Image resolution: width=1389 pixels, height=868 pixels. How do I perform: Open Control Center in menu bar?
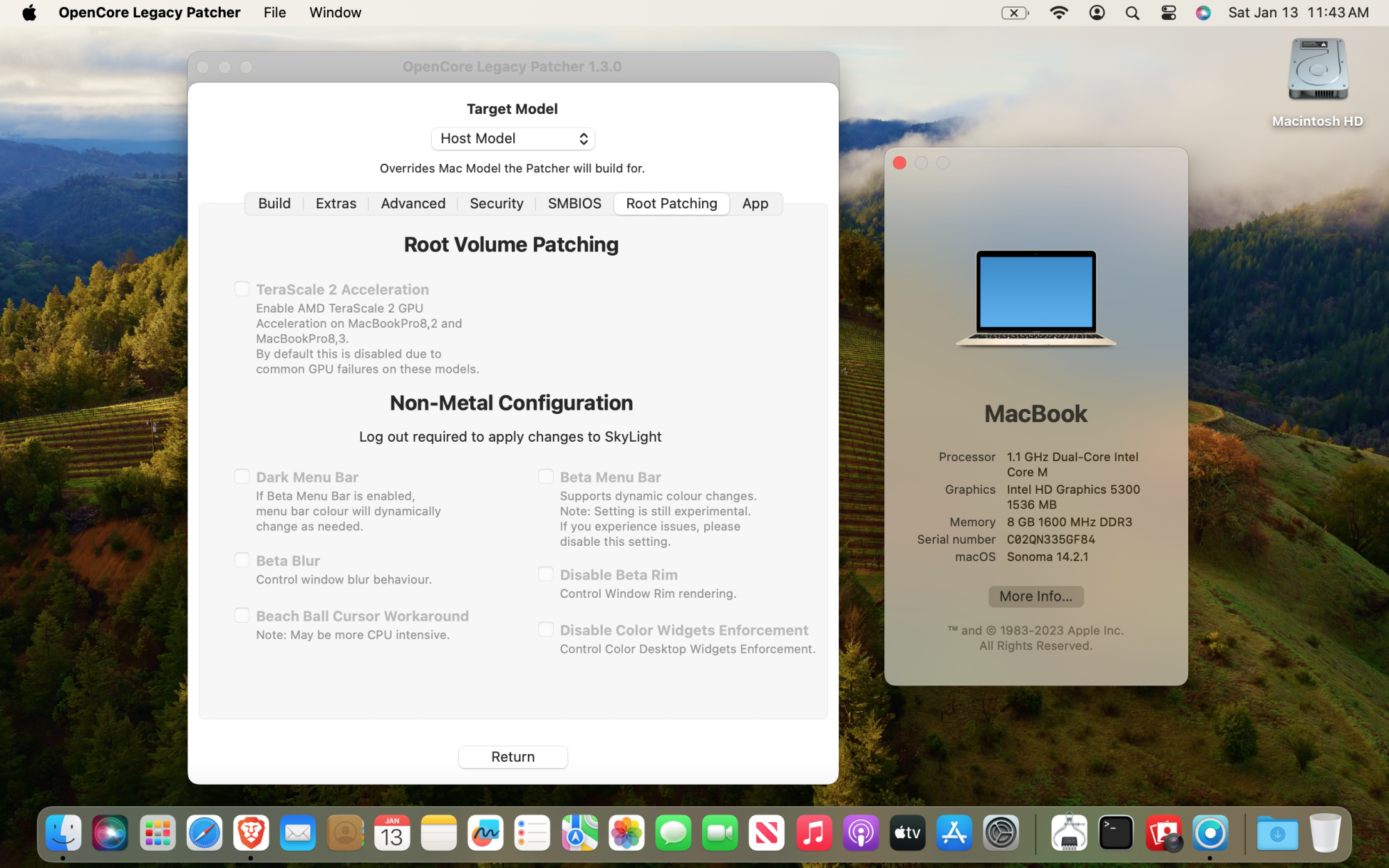pyautogui.click(x=1168, y=12)
